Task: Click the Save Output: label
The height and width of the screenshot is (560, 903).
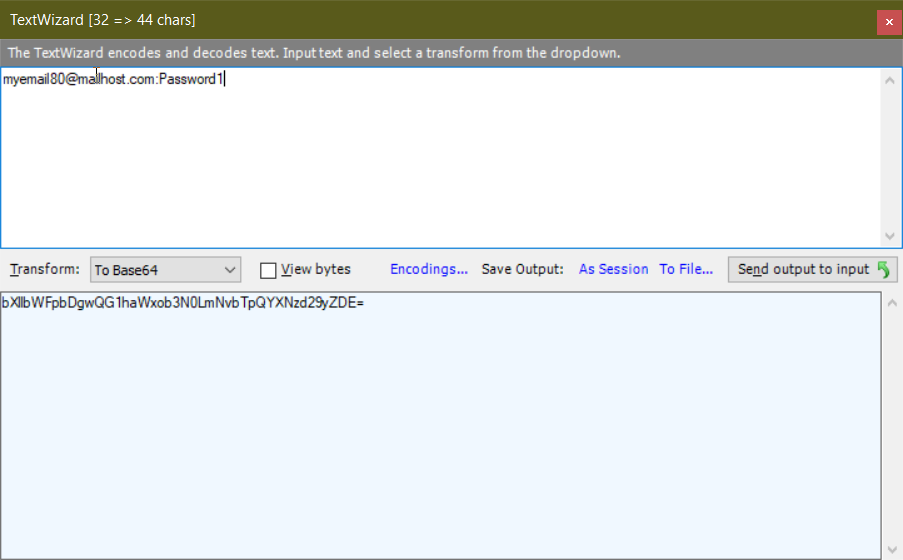Action: pos(522,269)
